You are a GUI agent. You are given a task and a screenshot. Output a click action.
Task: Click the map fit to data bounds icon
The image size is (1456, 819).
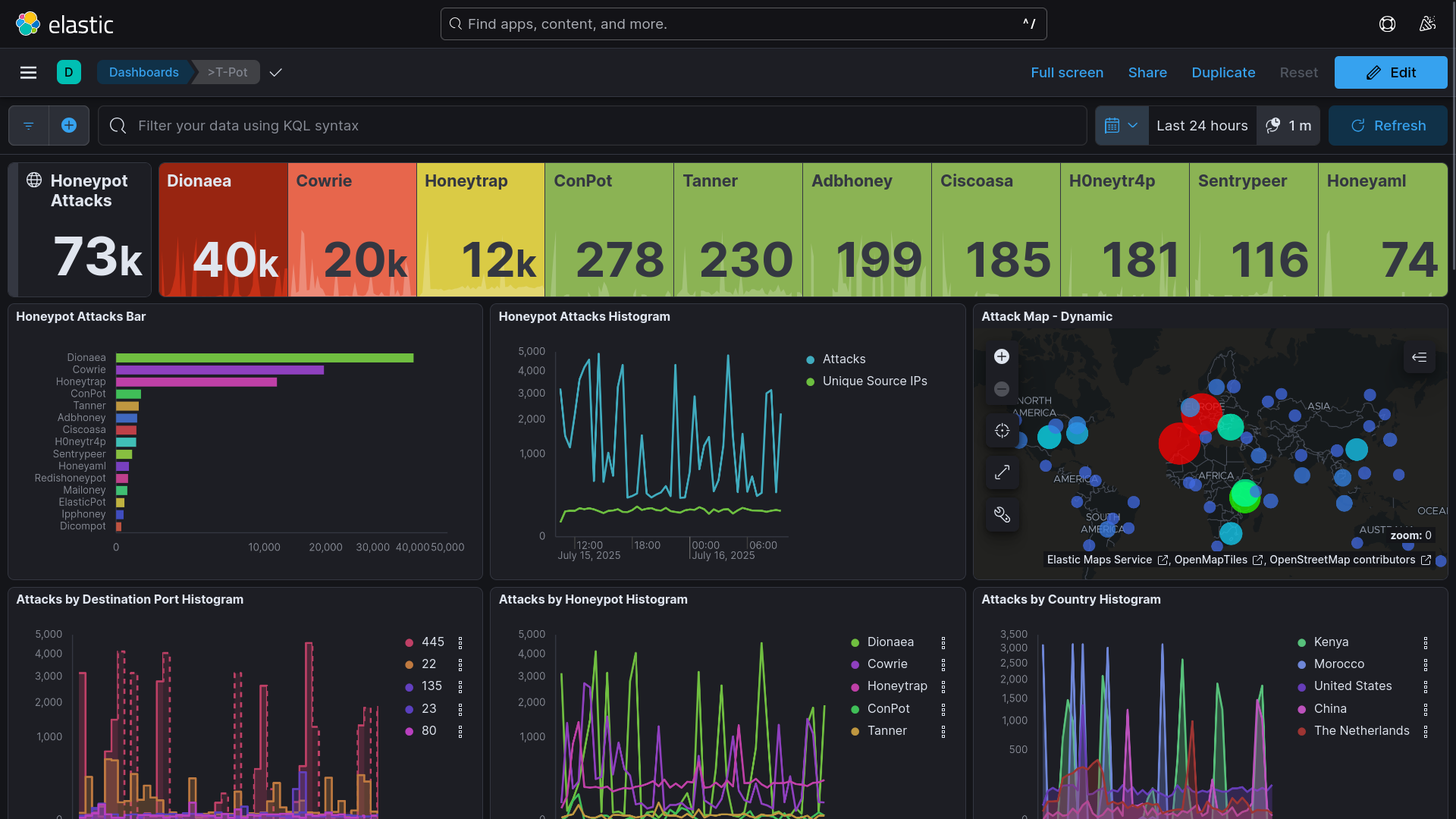coord(1002,431)
